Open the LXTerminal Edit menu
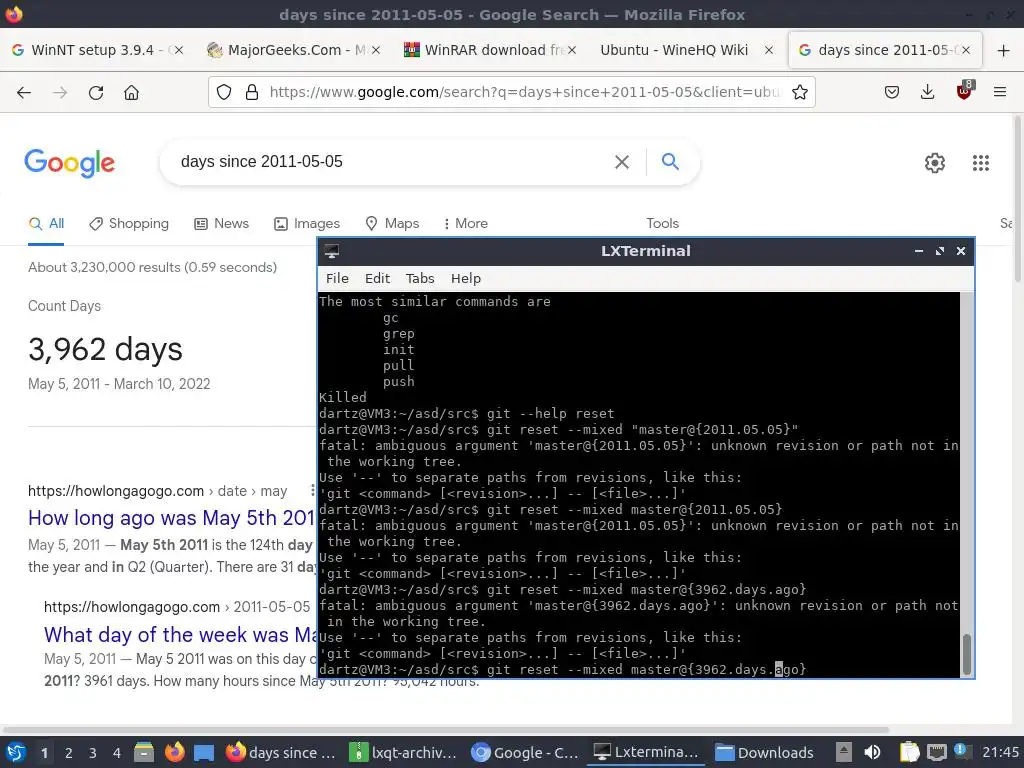 click(377, 278)
